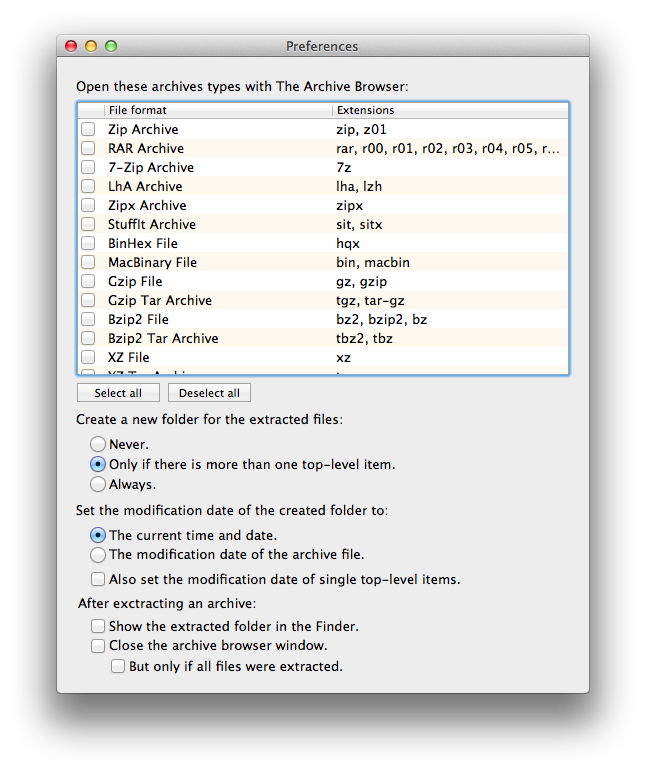Check the RAR Archive checkbox

(x=88, y=148)
